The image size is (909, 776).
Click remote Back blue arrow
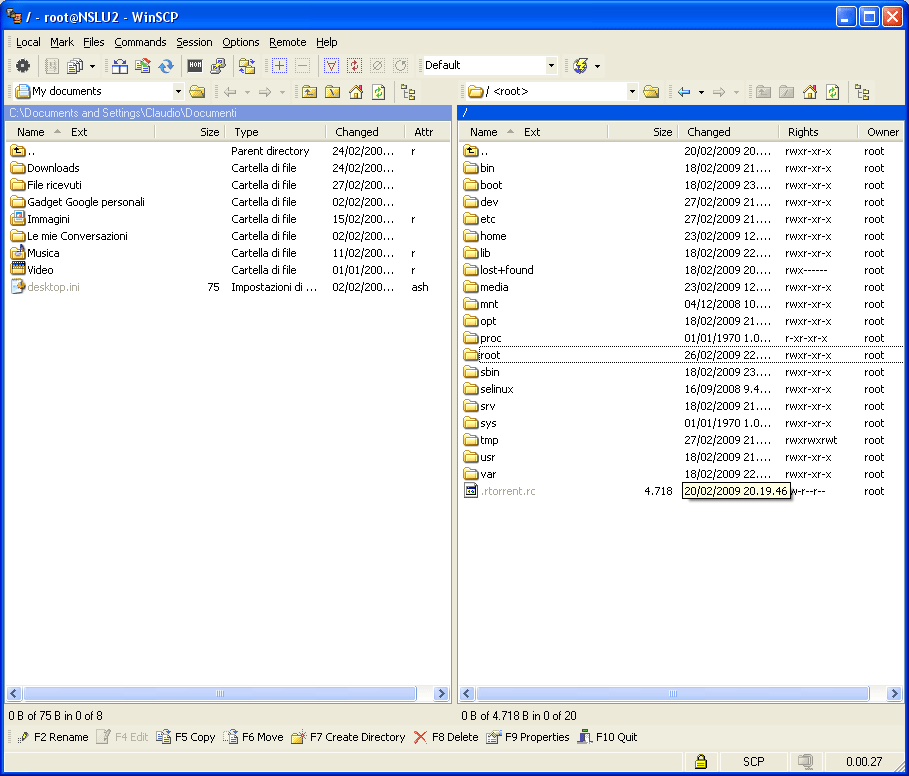[x=684, y=92]
